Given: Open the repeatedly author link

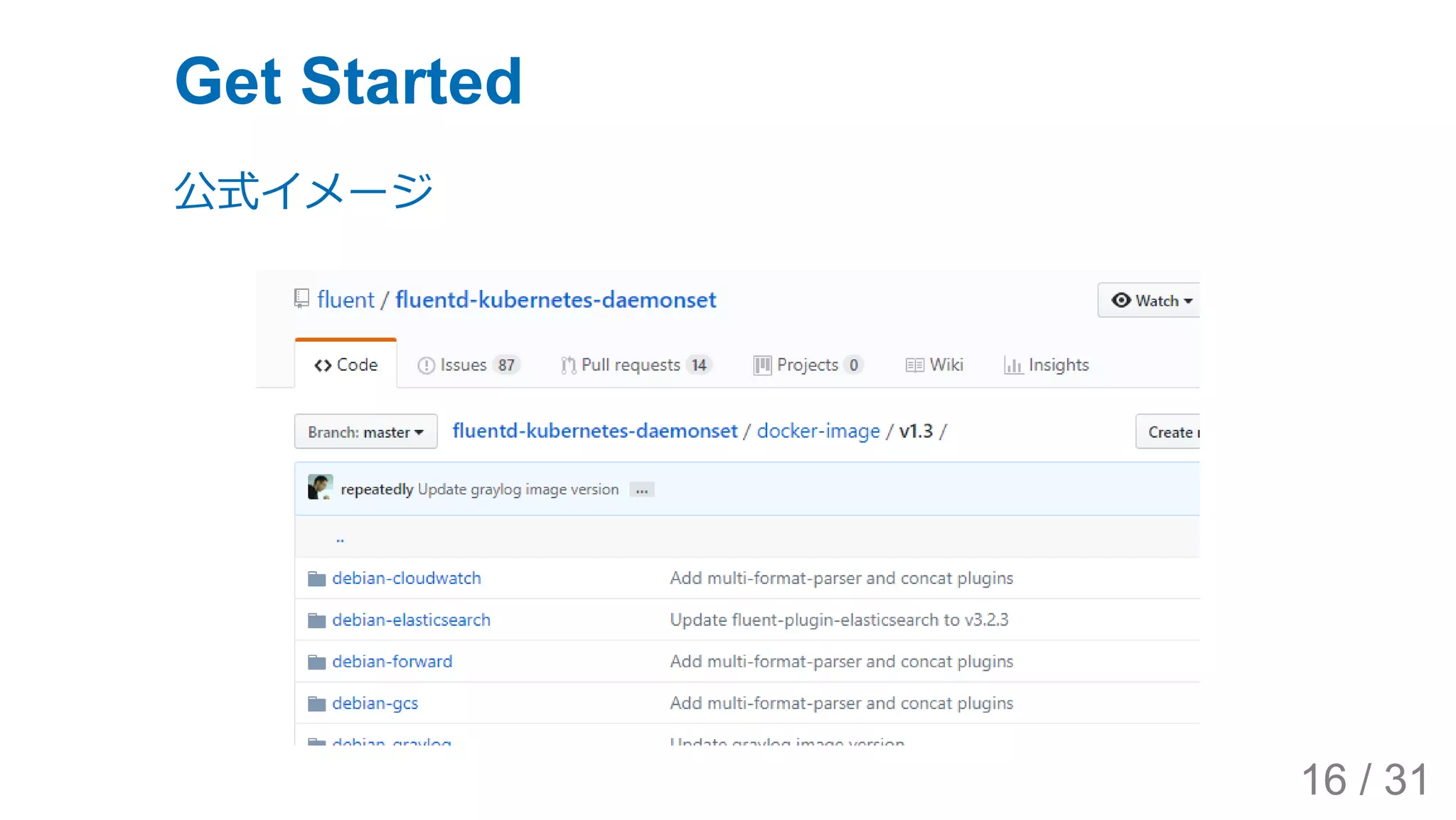Looking at the screenshot, I should coord(377,489).
